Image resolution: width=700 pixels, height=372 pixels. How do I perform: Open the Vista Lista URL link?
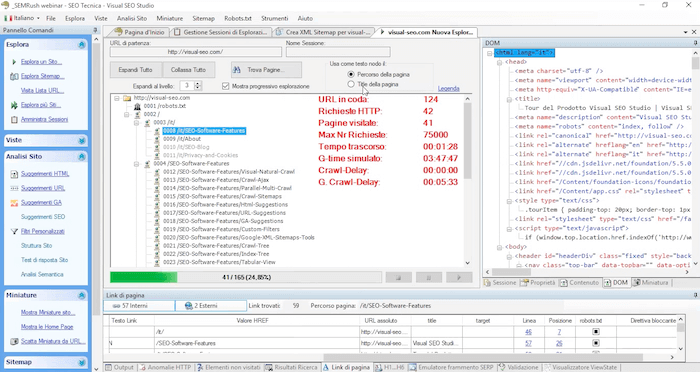[x=42, y=91]
